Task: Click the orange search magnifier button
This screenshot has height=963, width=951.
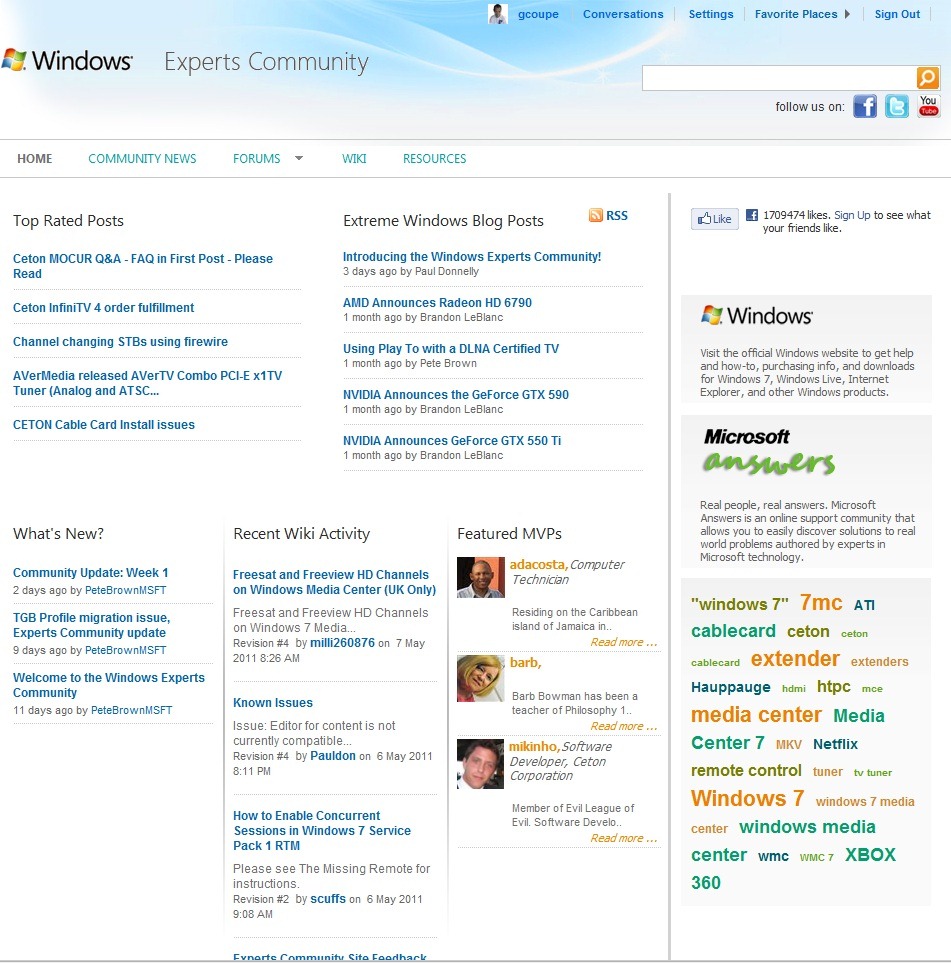Action: pyautogui.click(x=927, y=78)
